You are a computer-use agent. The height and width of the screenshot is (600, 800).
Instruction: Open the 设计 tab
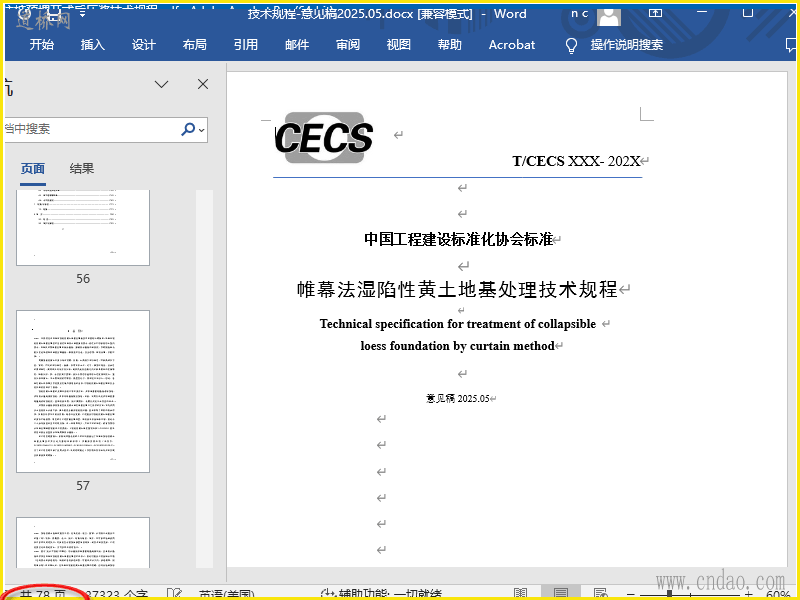click(x=144, y=45)
